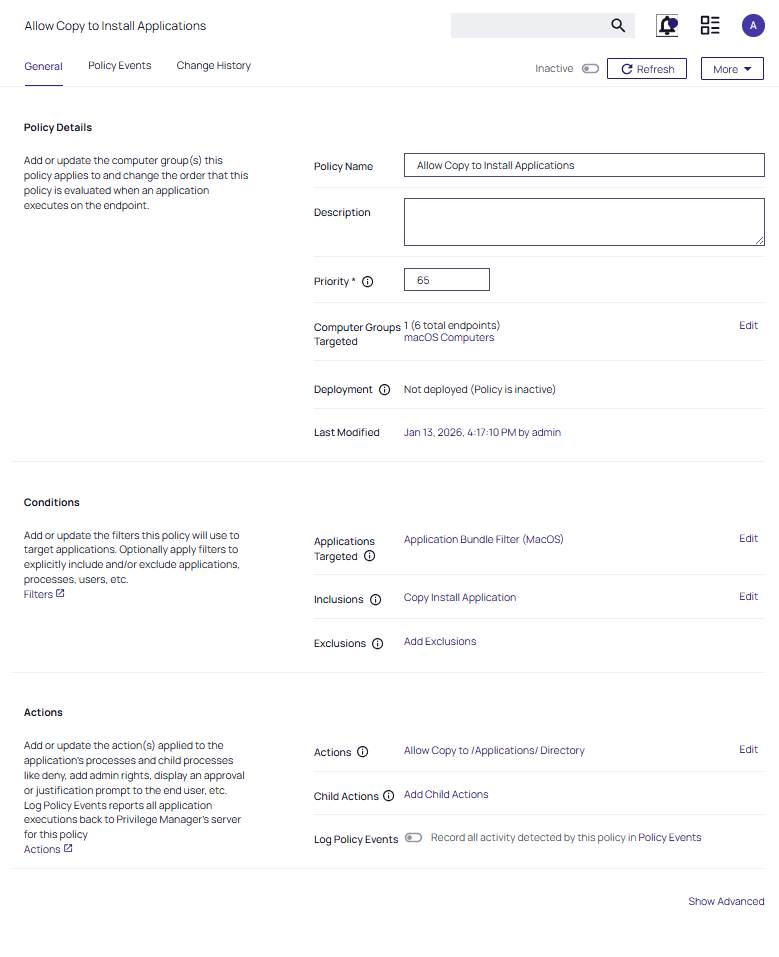
Task: Enable the Log Policy Events toggle
Action: click(413, 838)
